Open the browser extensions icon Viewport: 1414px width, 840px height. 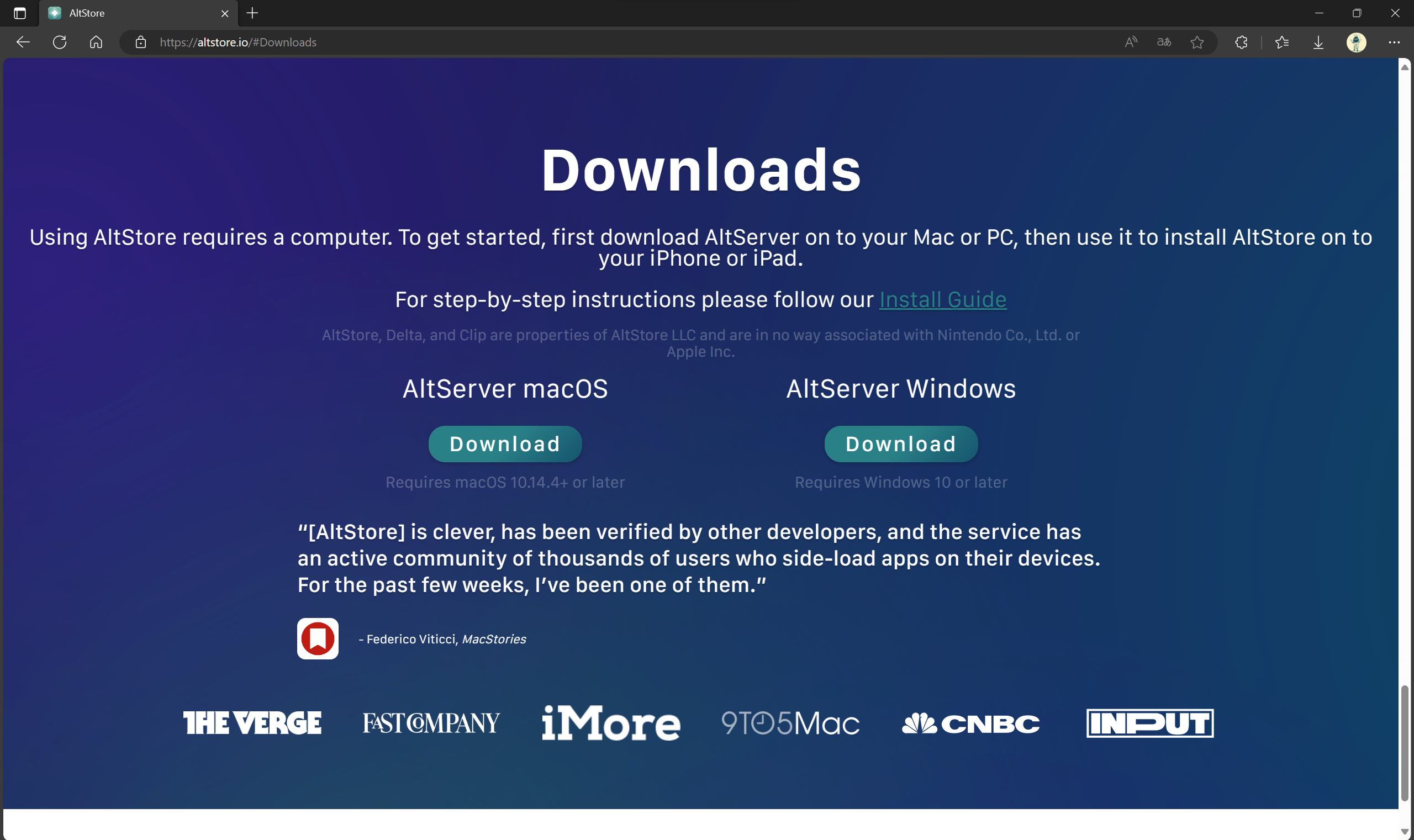coord(1241,43)
